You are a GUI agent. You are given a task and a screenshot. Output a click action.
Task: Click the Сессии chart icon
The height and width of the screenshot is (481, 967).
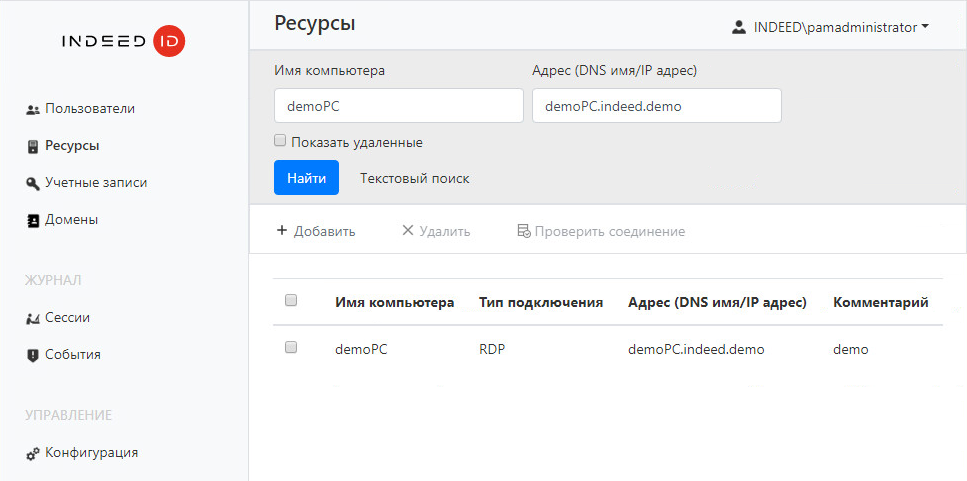click(32, 318)
